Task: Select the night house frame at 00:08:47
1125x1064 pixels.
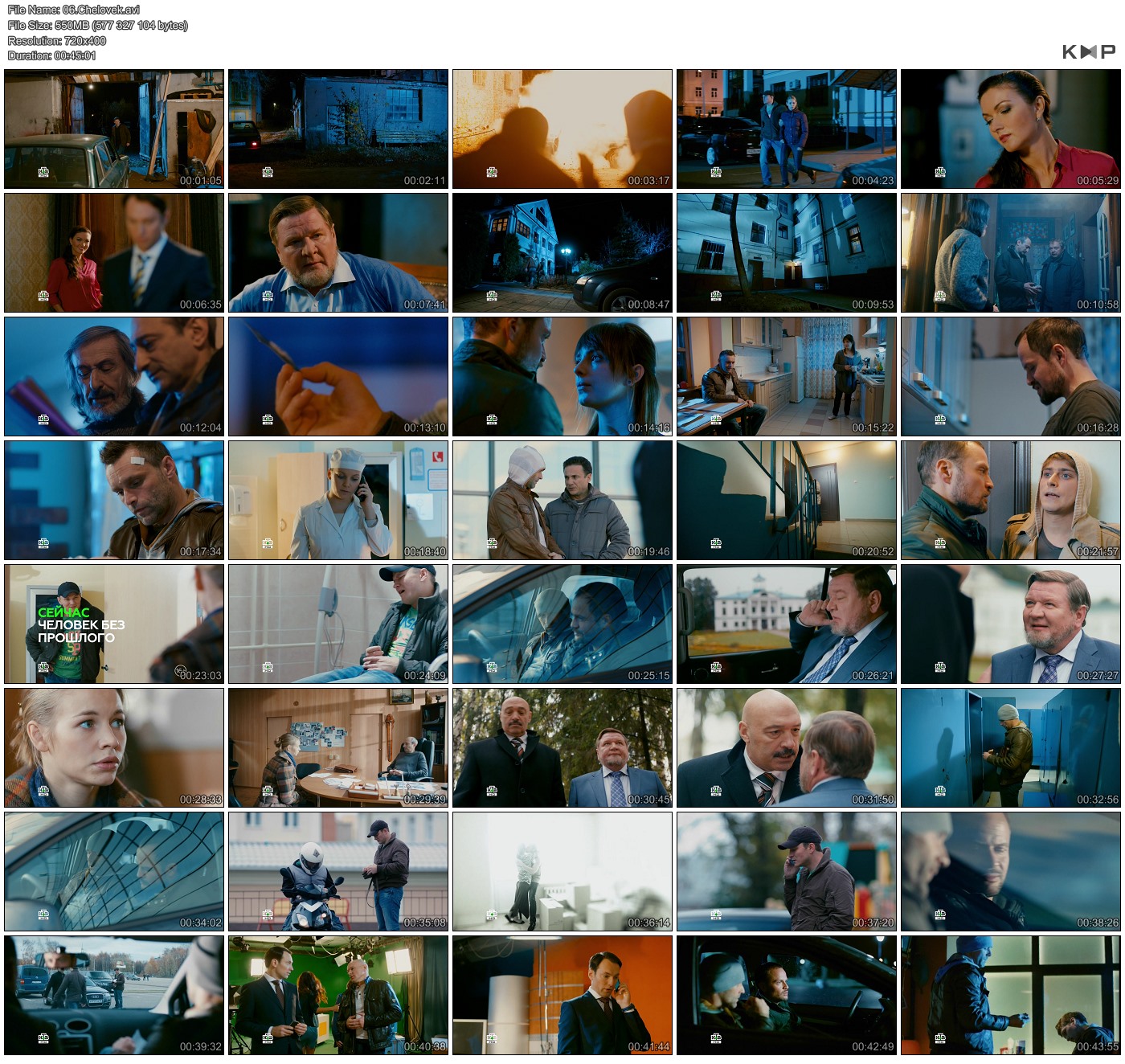Action: pos(562,252)
